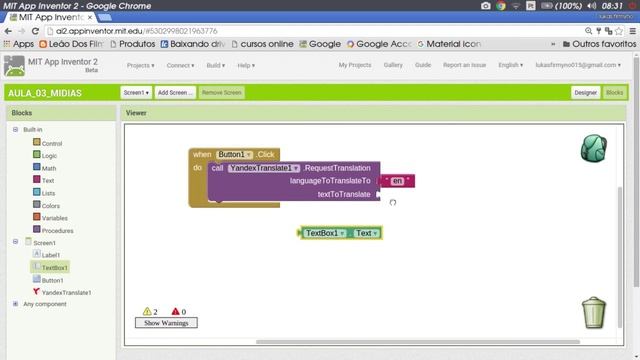Click the Procedures blocks color icon
Screen dimensions: 640x360
point(37,229)
